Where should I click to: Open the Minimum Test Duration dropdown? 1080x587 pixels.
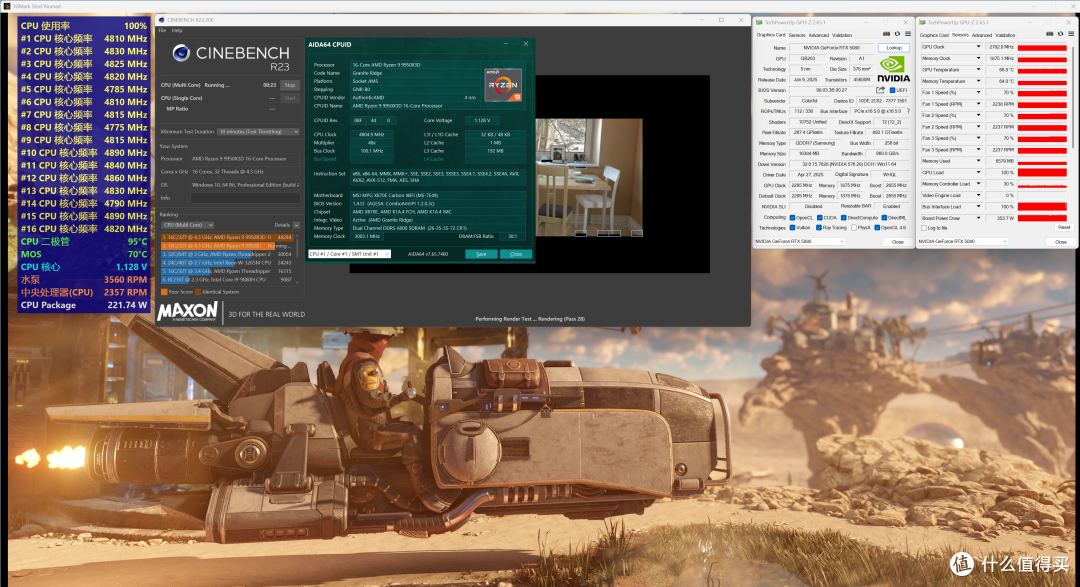[x=258, y=132]
